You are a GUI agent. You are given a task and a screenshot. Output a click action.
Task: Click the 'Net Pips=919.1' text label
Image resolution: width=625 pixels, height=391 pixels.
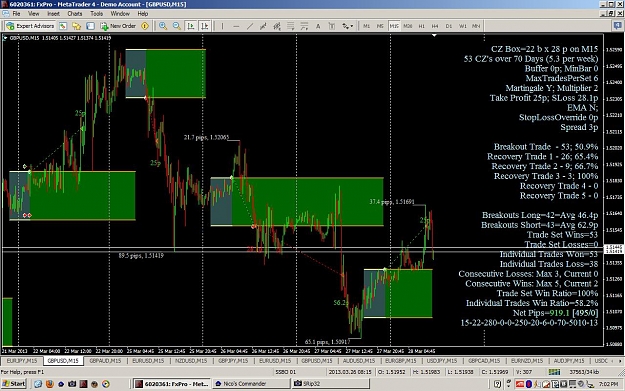coord(541,313)
